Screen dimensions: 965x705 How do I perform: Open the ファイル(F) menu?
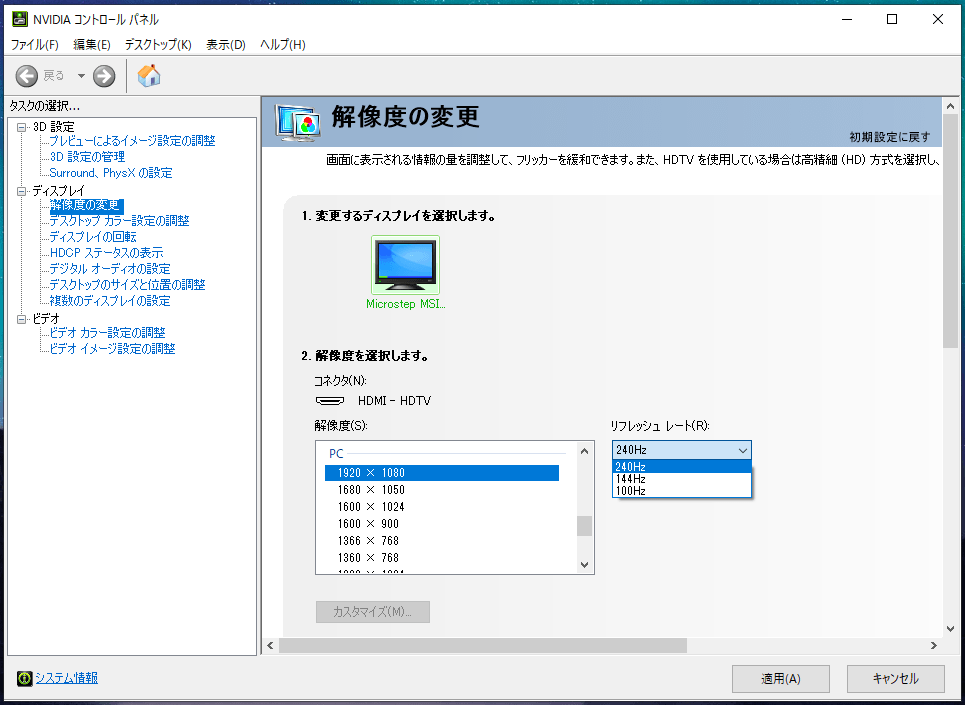click(x=35, y=45)
